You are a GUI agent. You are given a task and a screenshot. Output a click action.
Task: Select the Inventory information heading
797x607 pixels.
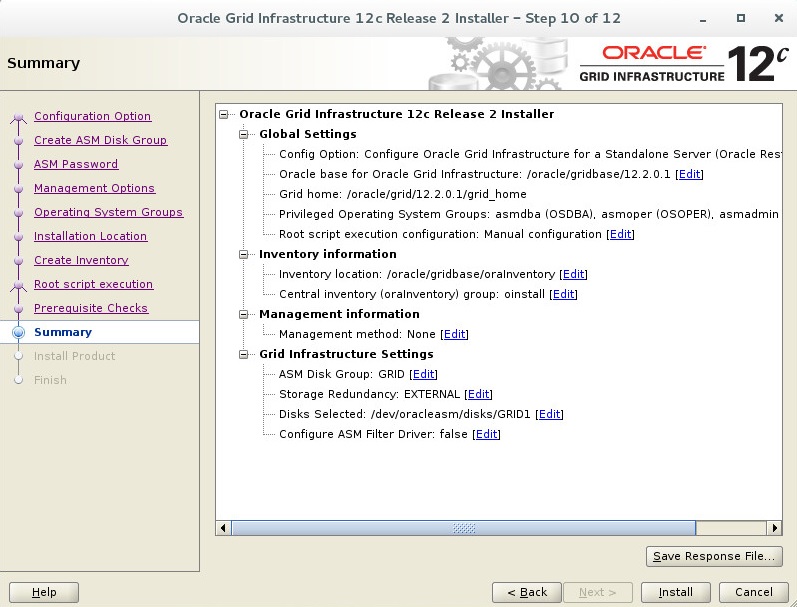coord(328,254)
